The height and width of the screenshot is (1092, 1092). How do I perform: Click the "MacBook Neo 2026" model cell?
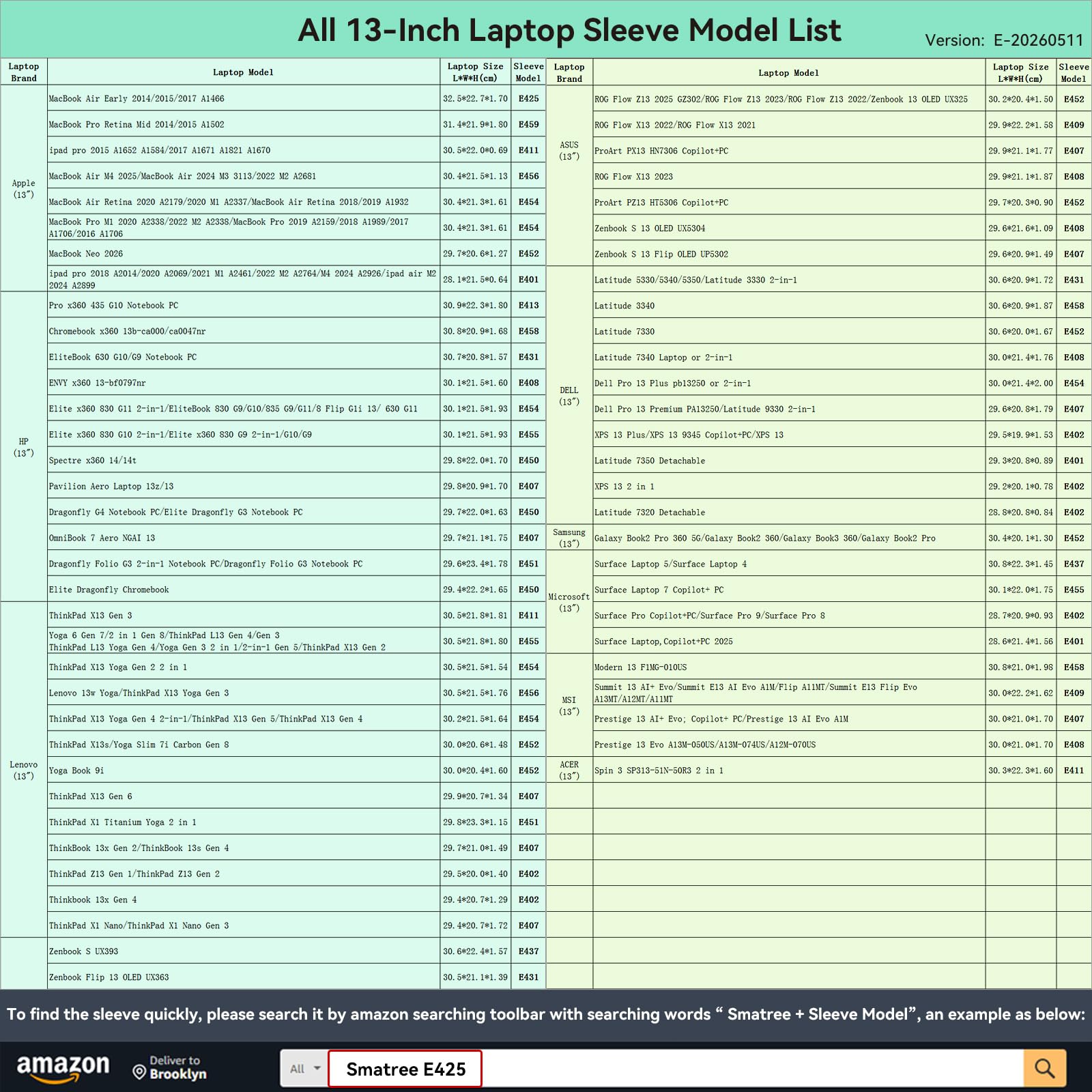coord(244,253)
